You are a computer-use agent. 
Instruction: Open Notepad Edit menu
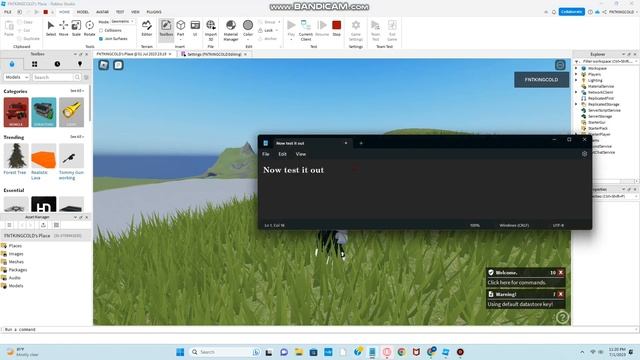point(282,154)
